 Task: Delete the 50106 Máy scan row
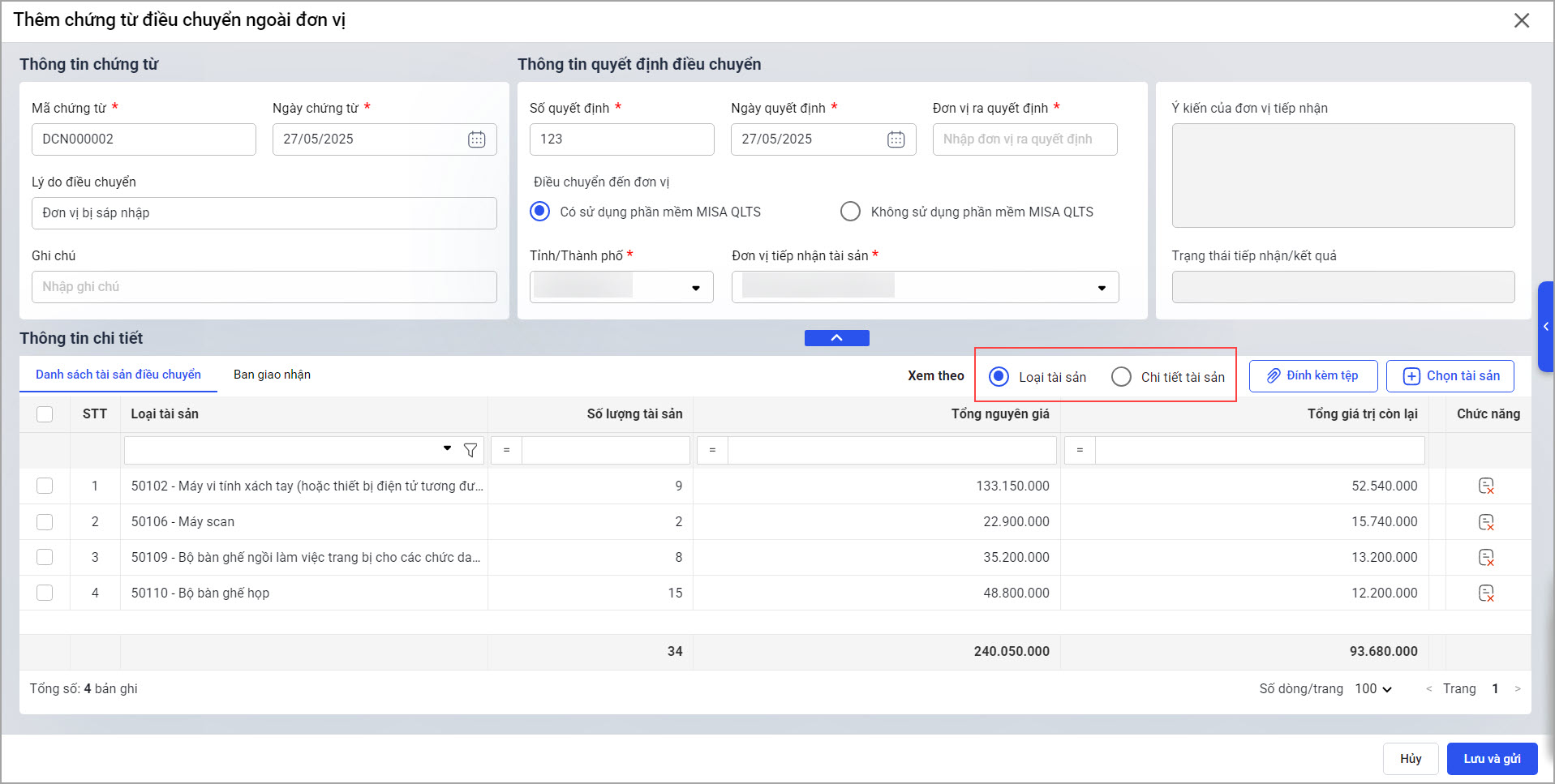pos(1485,521)
